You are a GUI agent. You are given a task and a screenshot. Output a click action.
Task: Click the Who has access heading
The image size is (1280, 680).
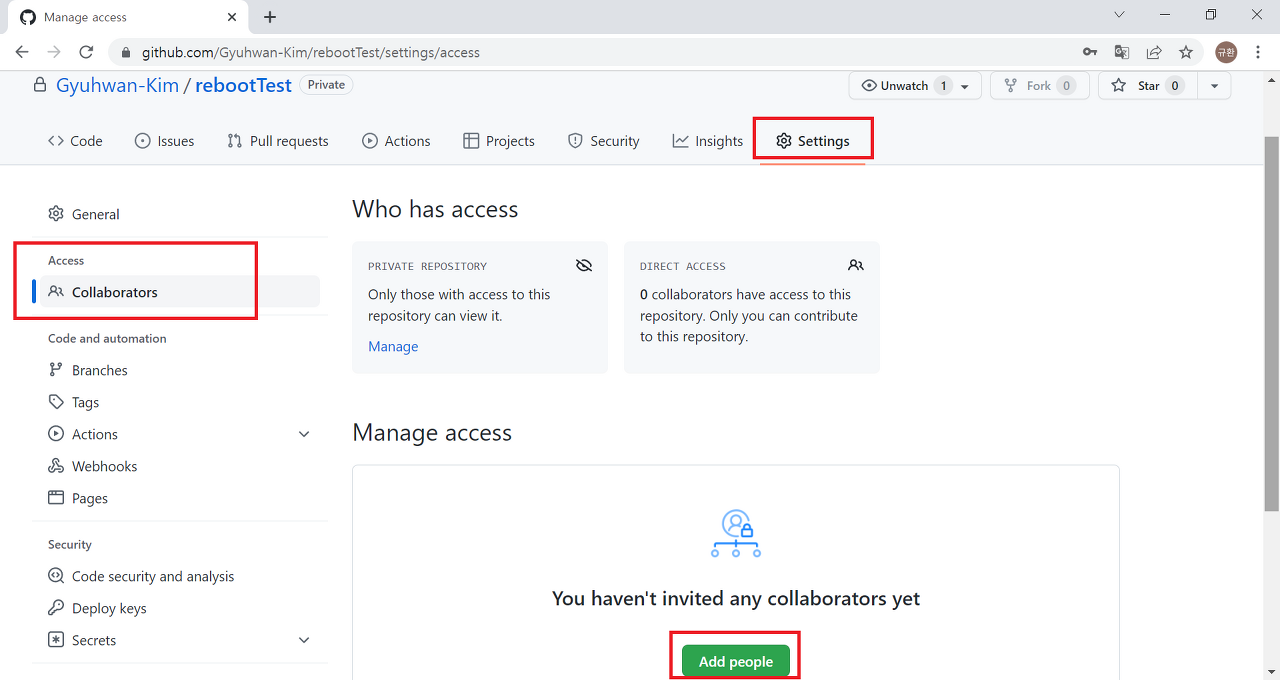[435, 209]
